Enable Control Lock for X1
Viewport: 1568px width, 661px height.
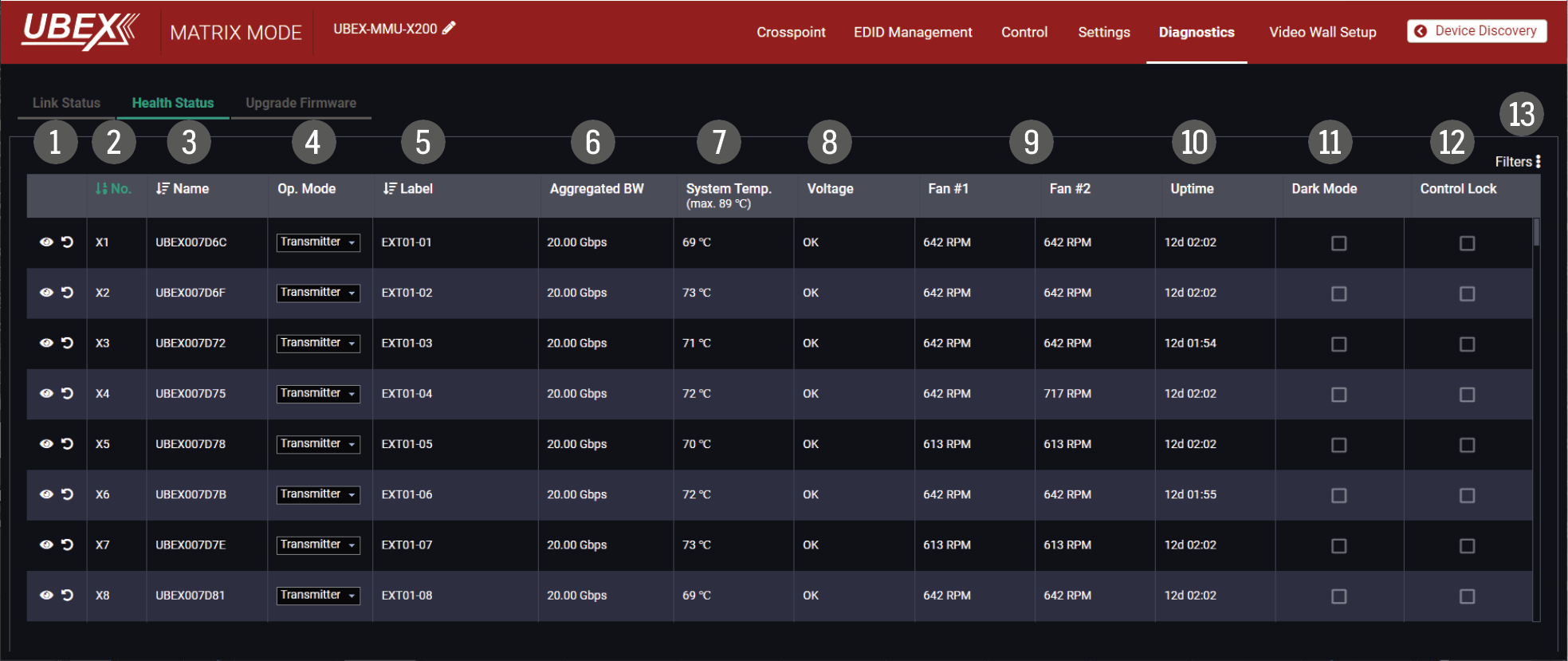coord(1468,243)
